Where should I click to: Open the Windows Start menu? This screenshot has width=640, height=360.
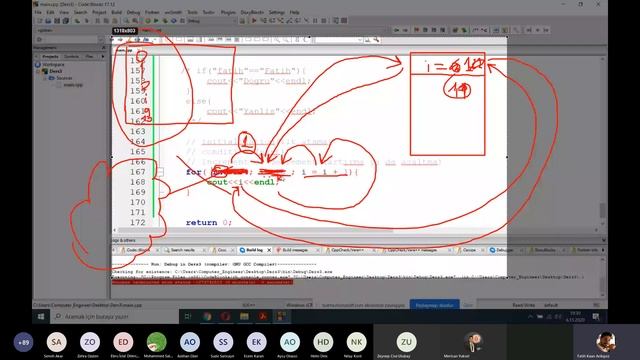(41, 316)
